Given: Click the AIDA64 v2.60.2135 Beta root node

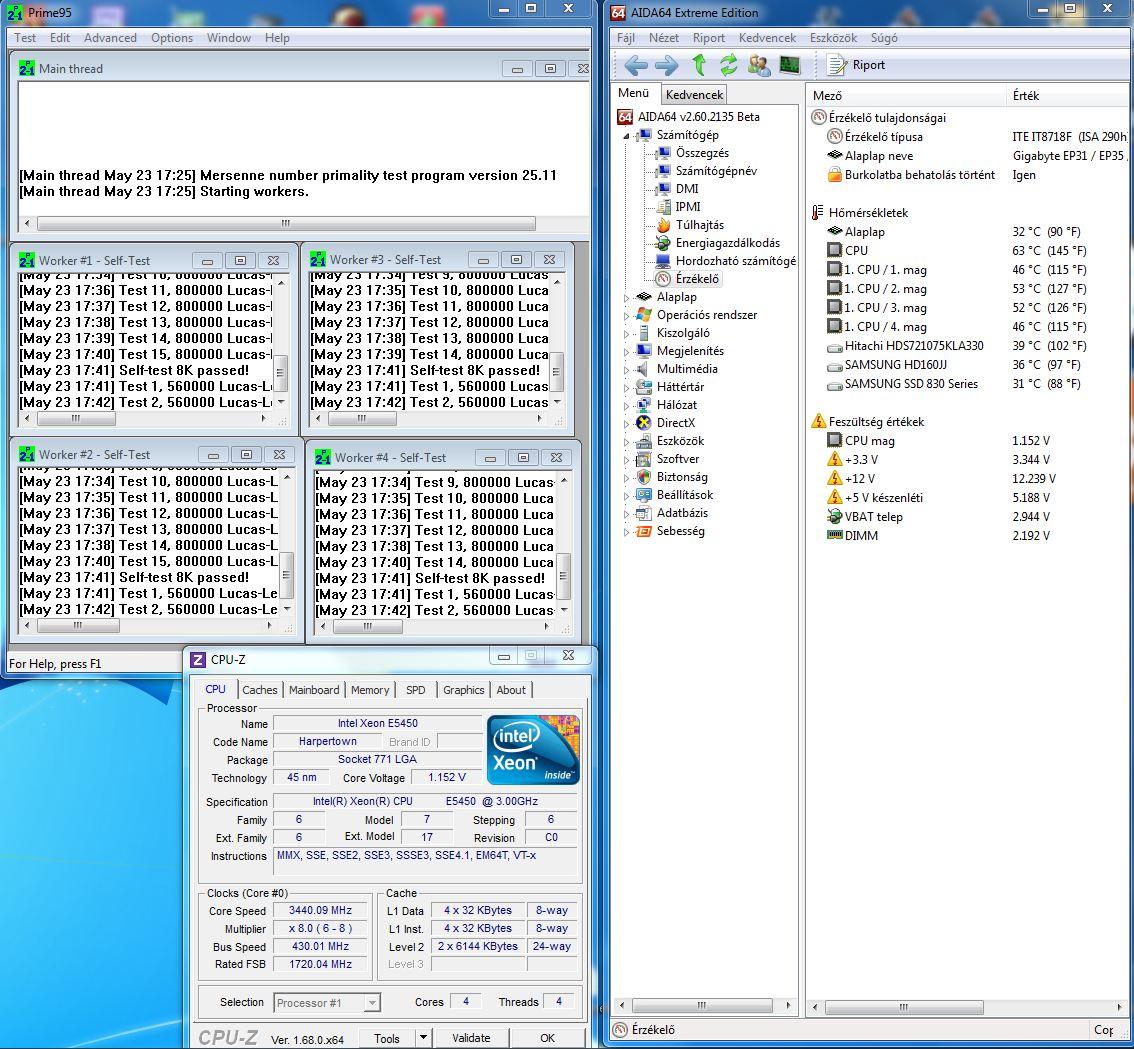Looking at the screenshot, I should coord(698,116).
